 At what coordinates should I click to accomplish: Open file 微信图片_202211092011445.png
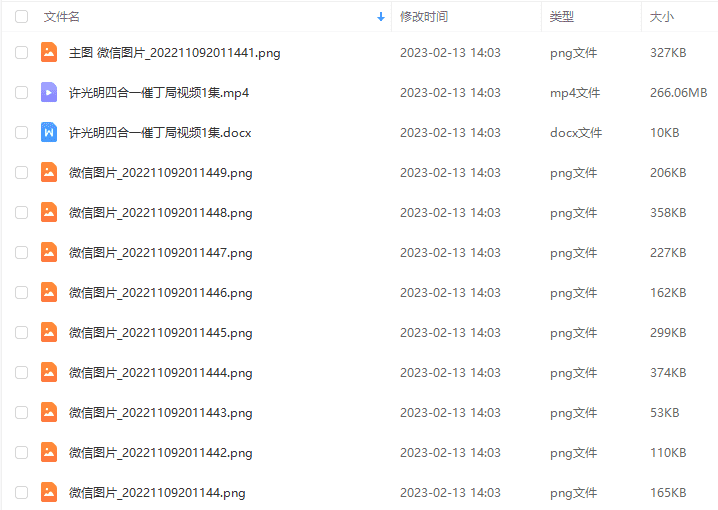pyautogui.click(x=160, y=333)
